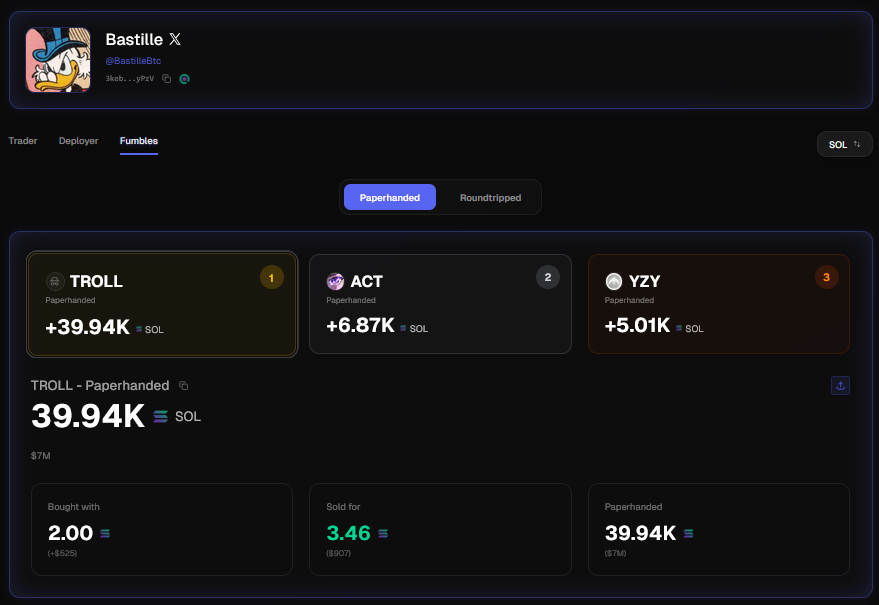Select the Fumbles tab
879x605 pixels.
point(139,141)
